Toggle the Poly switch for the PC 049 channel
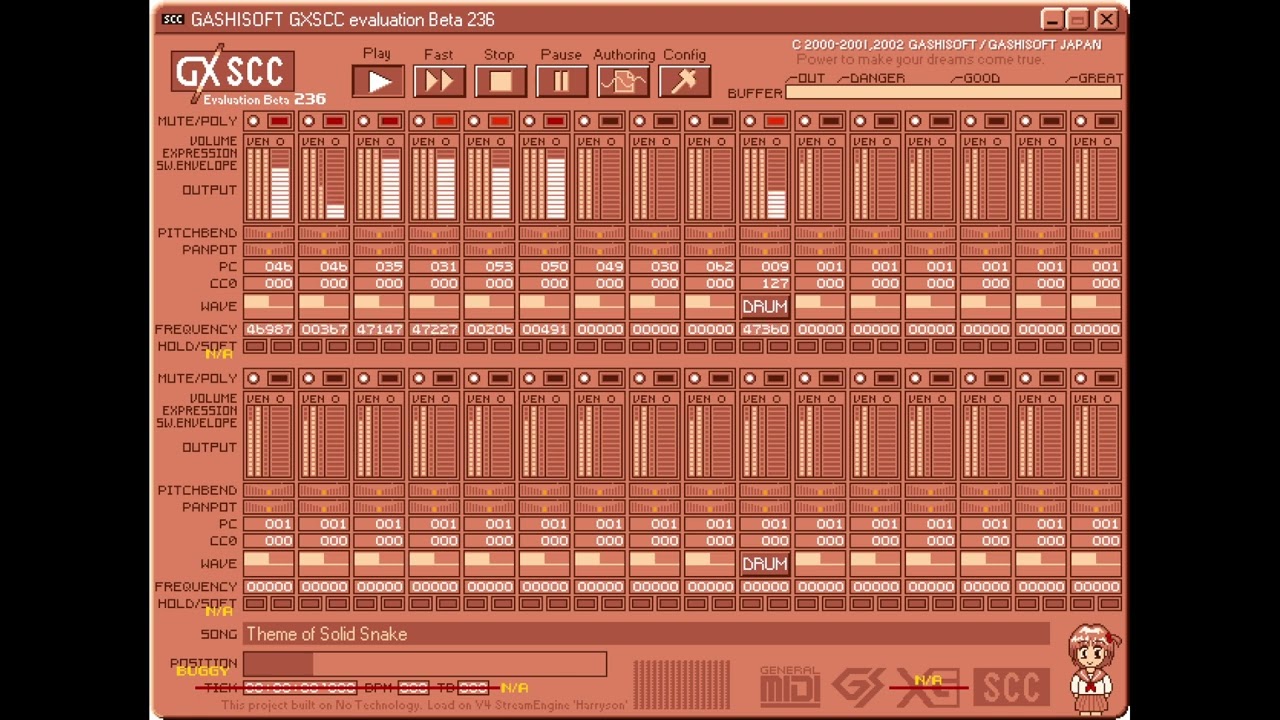Image resolution: width=1280 pixels, height=720 pixels. point(610,121)
